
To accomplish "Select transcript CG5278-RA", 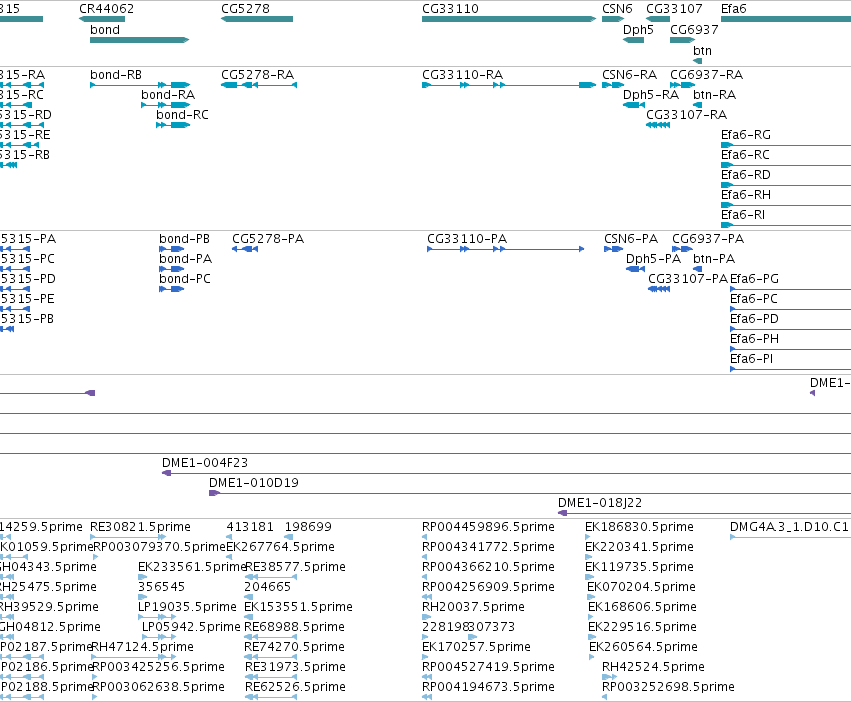I will tap(259, 85).
